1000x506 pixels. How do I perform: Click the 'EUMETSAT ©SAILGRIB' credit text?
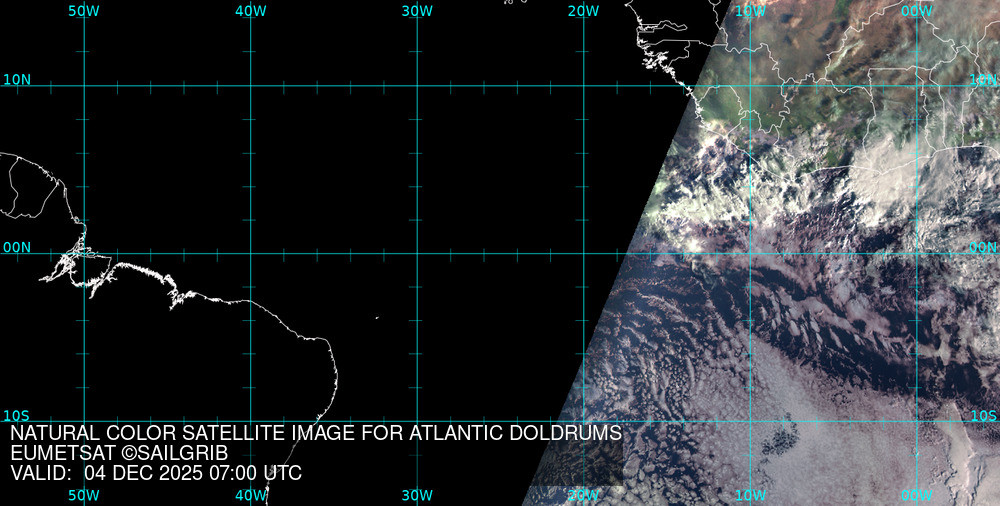tap(119, 453)
